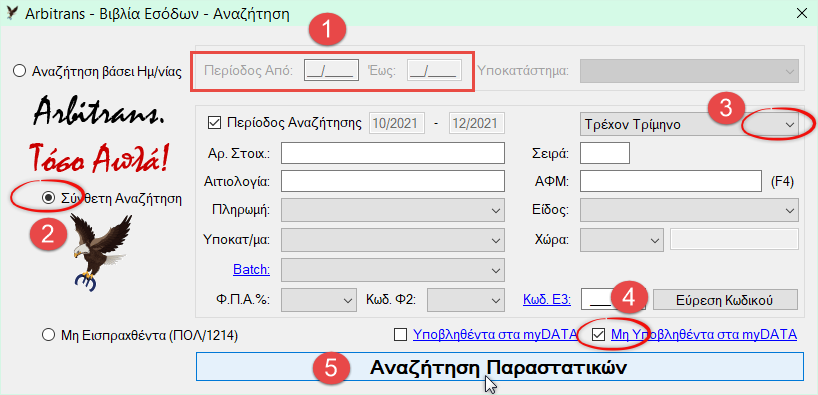Image resolution: width=818 pixels, height=395 pixels.
Task: Click the Εύρεση Κωδικού button
Action: pos(726,300)
